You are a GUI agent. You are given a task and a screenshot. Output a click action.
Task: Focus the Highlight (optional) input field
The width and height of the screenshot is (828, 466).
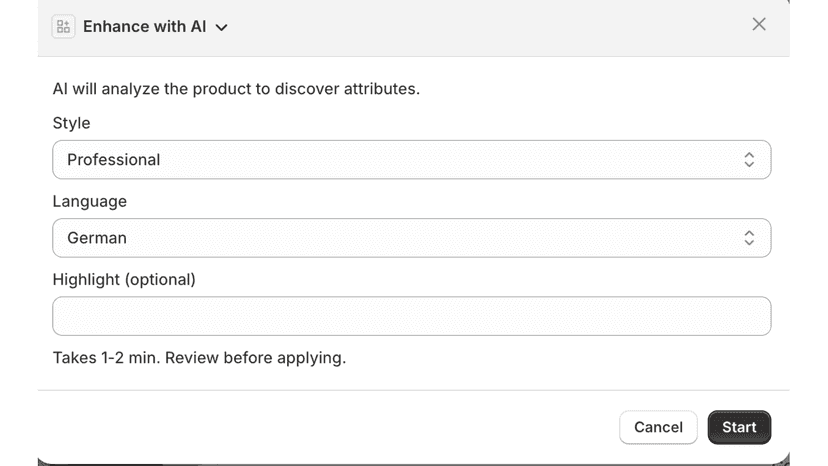[412, 316]
